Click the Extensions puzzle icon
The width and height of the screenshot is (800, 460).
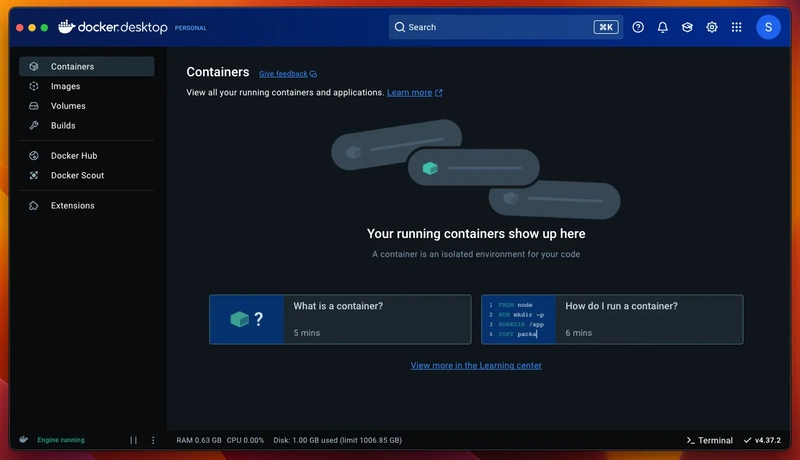(x=34, y=206)
